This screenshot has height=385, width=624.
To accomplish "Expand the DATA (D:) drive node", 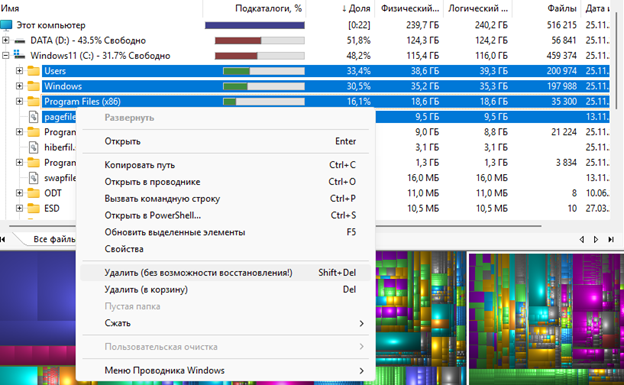I will (x=6, y=40).
